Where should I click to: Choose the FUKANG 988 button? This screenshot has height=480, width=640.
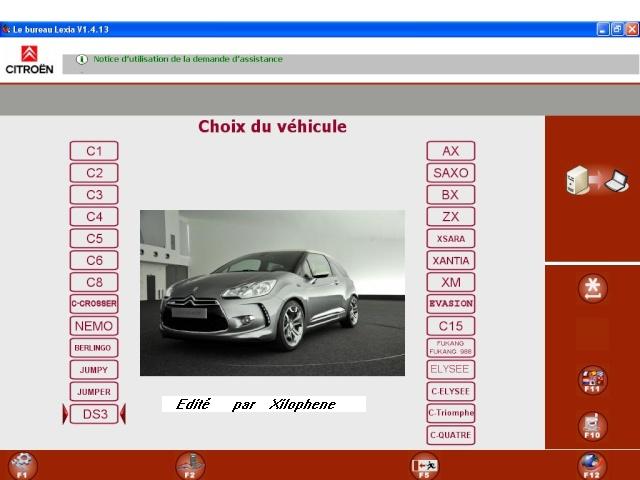coord(451,348)
